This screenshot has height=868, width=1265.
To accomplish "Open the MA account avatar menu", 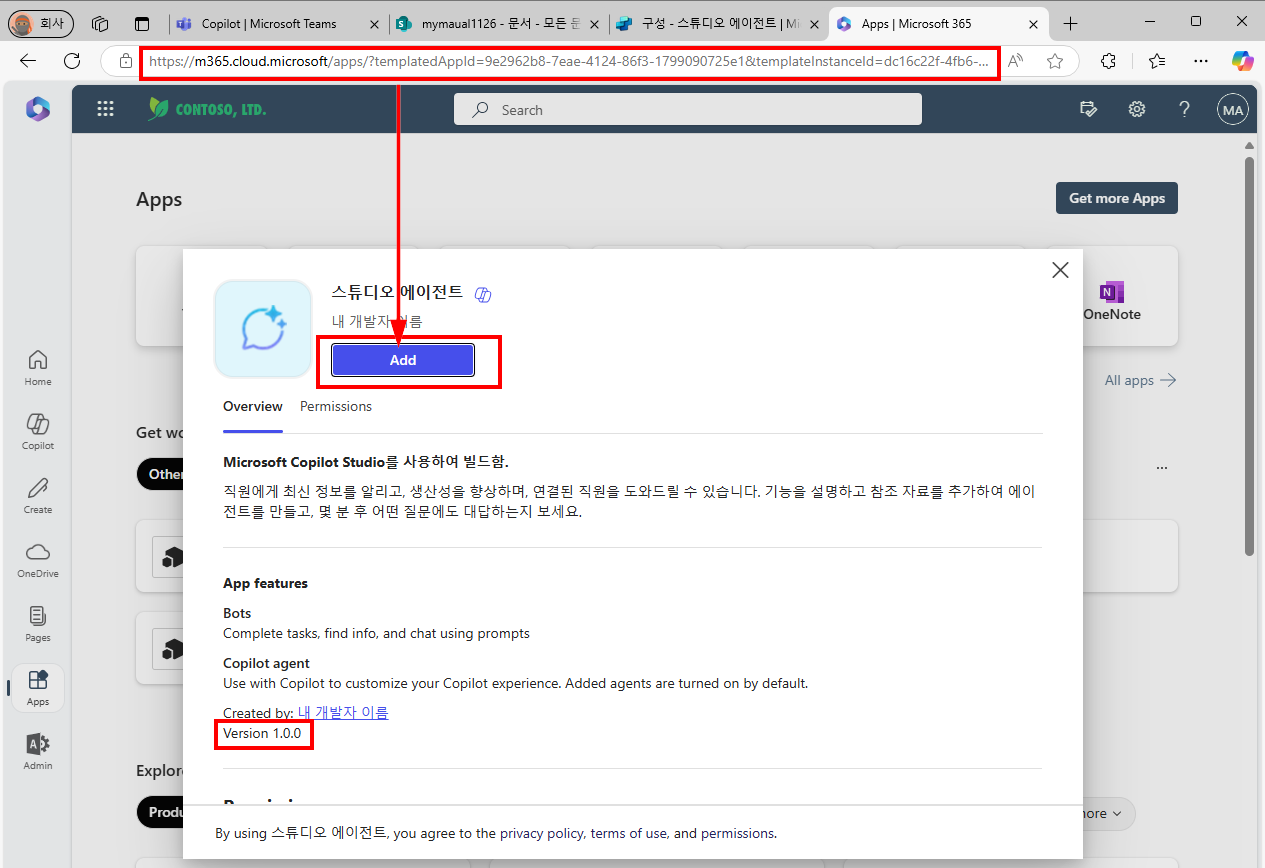I will (1233, 110).
